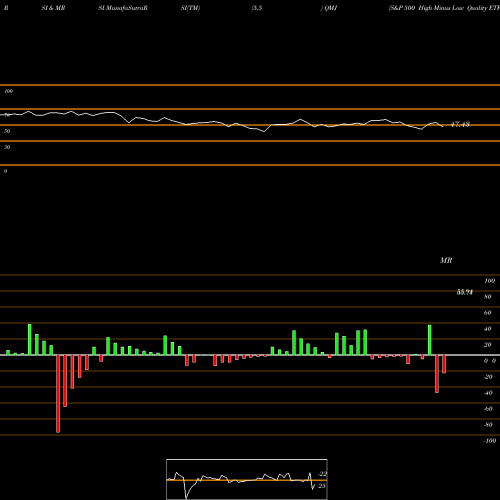The height and width of the screenshot is (500, 500).
Task: Click the 40 label on the MR axis
Action: click(487, 329)
